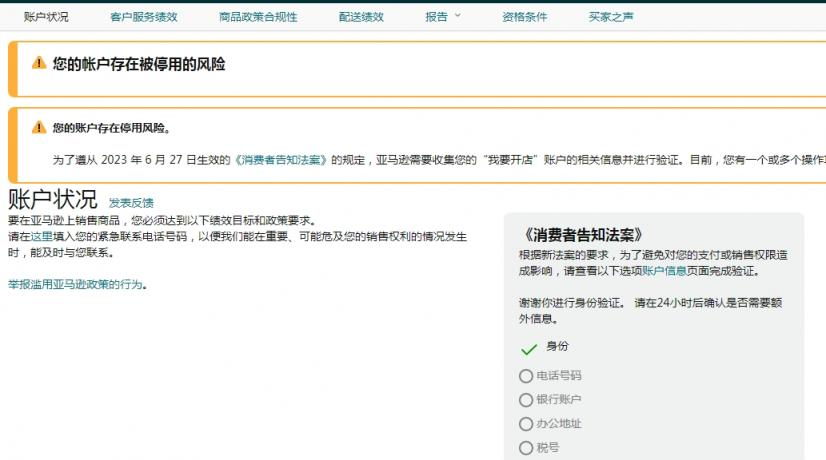Open 账户信息 link in the side panel
The height and width of the screenshot is (460, 826).
664,271
